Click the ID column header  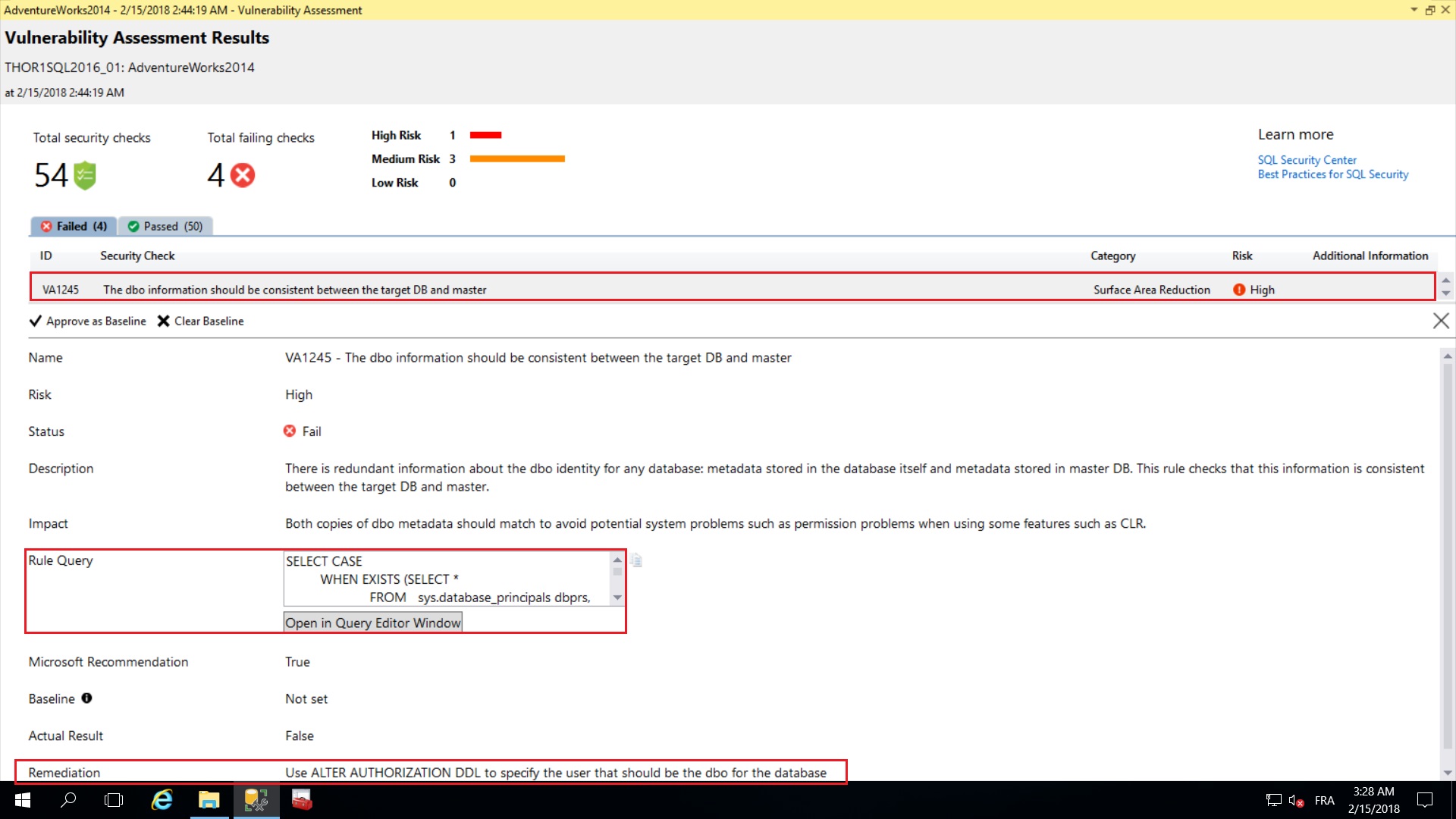tap(45, 256)
